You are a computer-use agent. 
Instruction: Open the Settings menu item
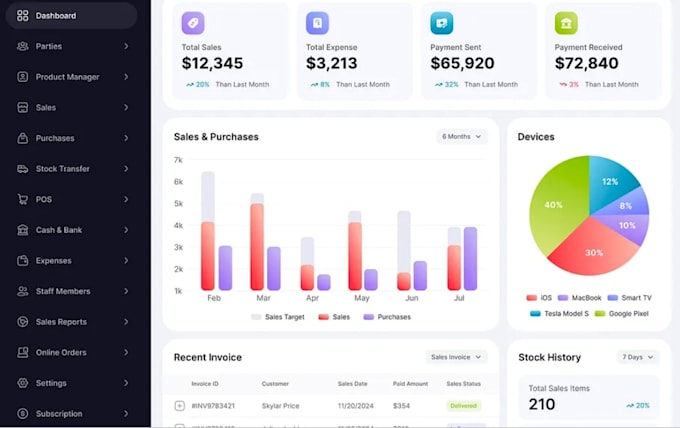72,383
